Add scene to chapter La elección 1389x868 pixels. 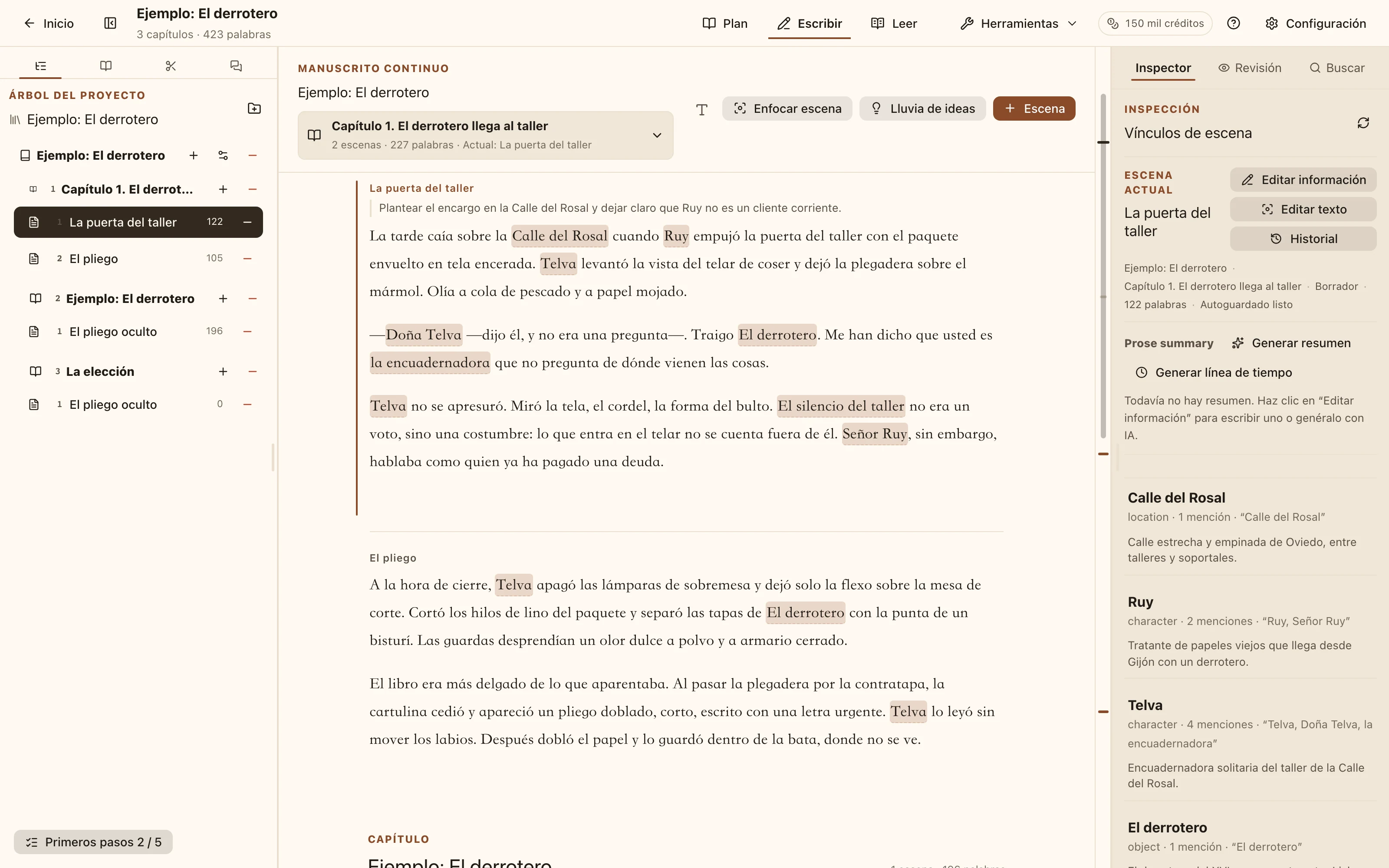coord(223,372)
